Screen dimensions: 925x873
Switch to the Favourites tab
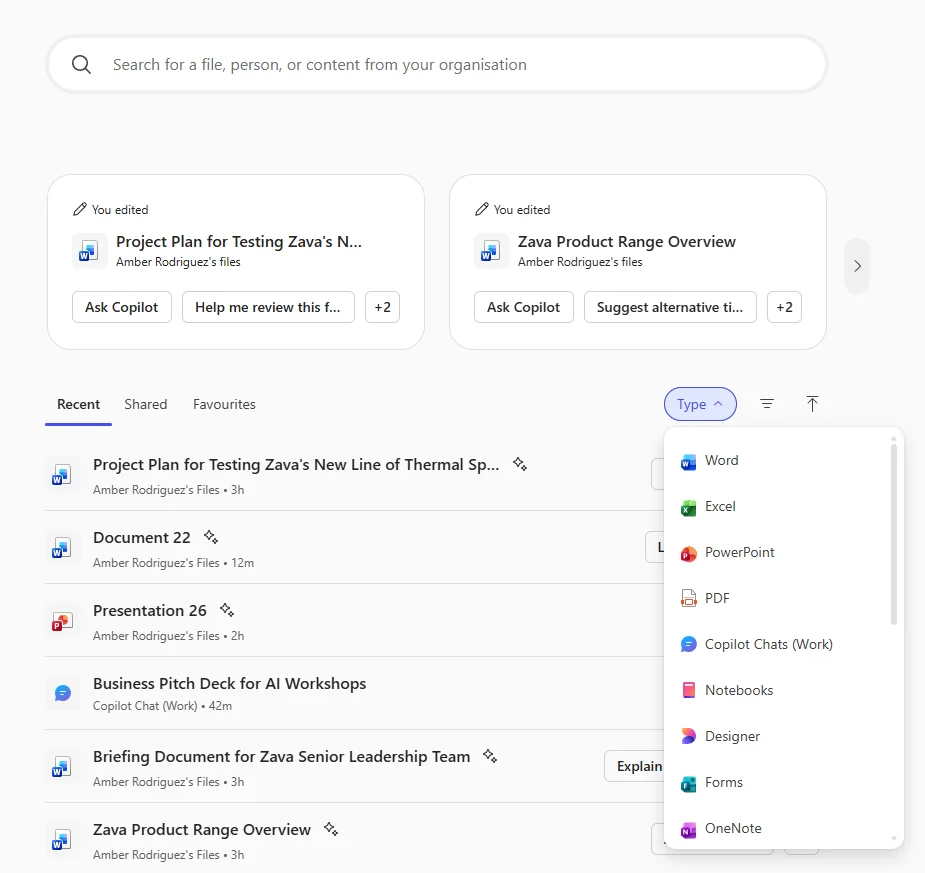point(224,404)
